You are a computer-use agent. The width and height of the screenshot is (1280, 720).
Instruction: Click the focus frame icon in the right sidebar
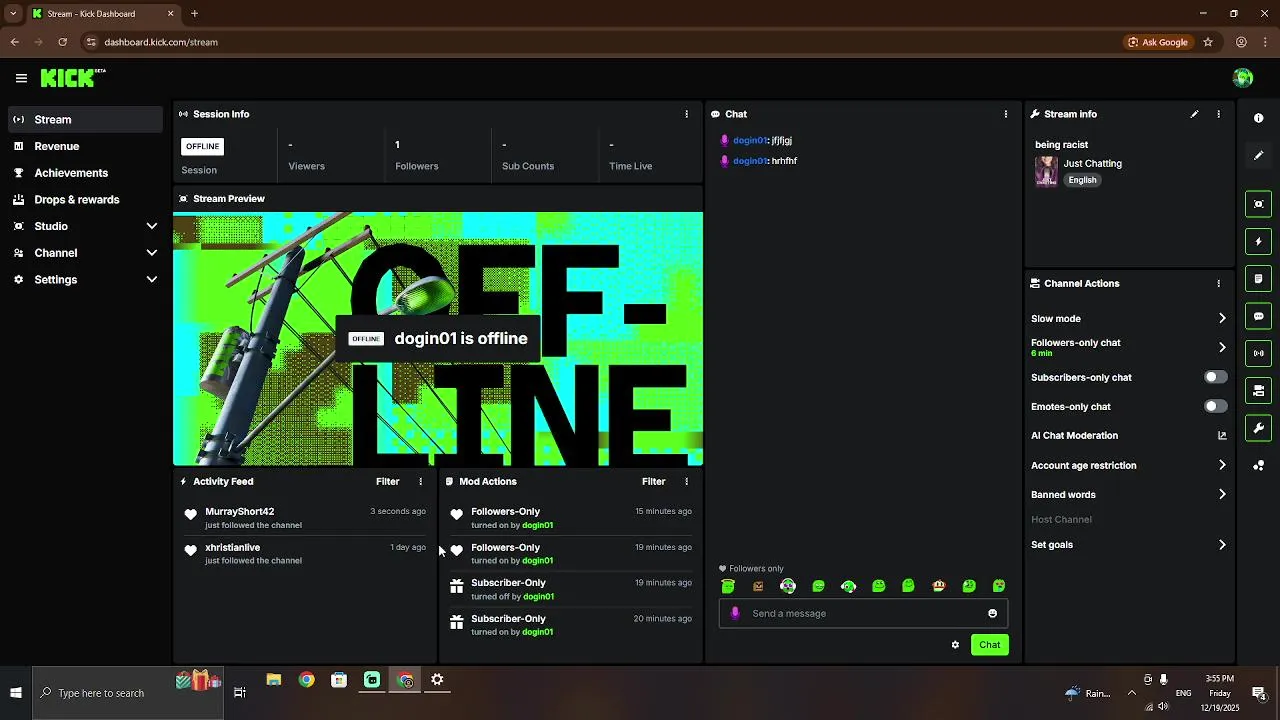click(1258, 204)
